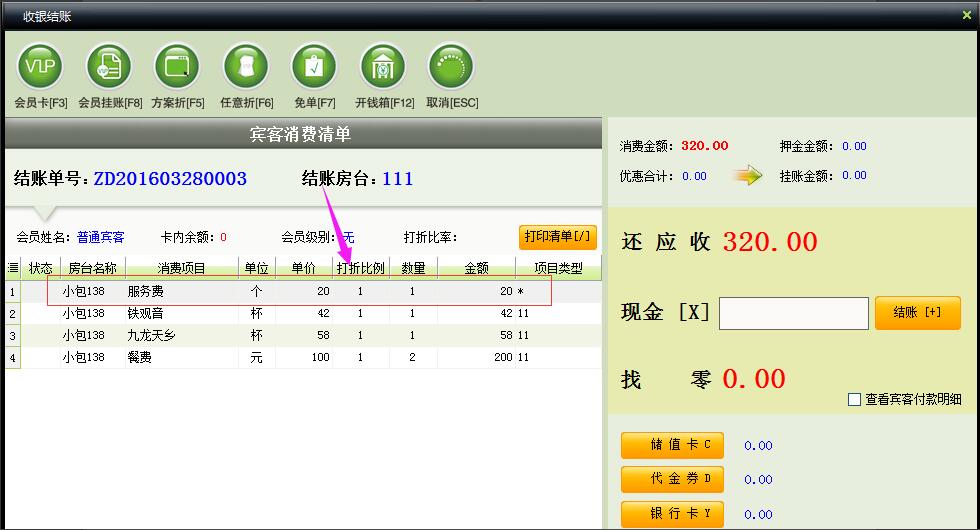Select the 九龙天乡 row item
The height and width of the screenshot is (530, 980).
tap(151, 335)
